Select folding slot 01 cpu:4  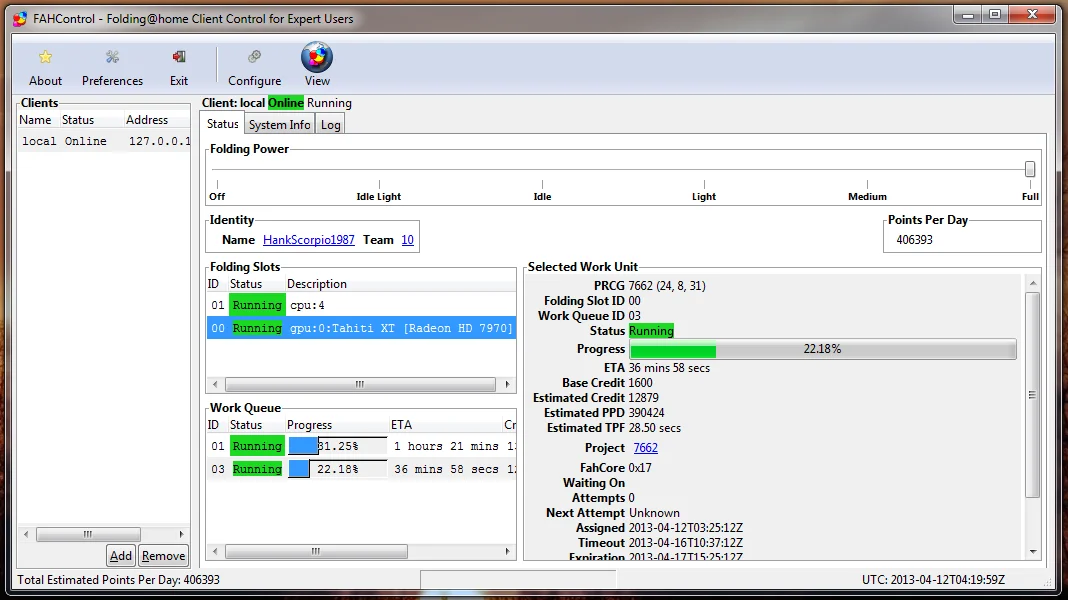click(x=361, y=305)
